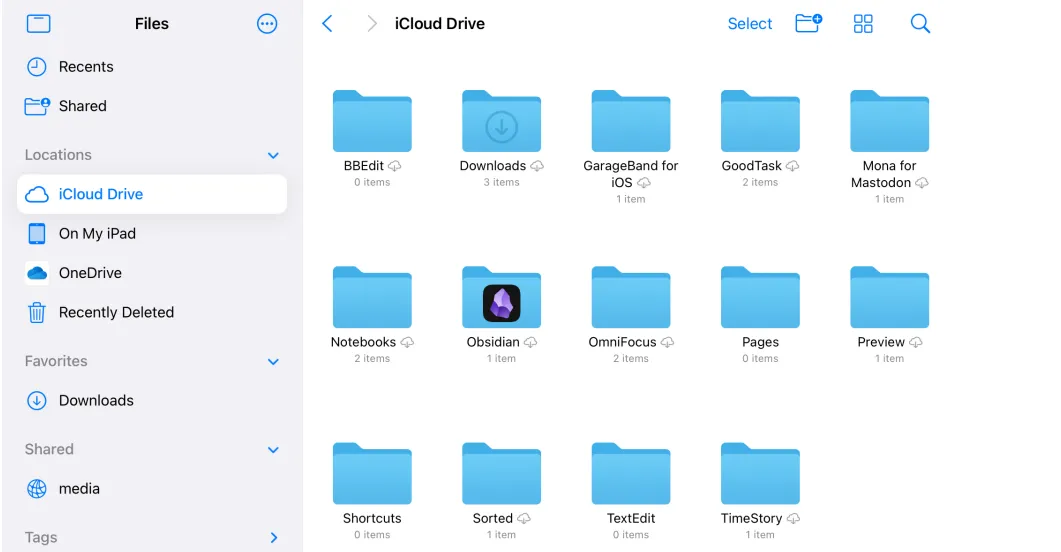Image resolution: width=1061 pixels, height=552 pixels.
Task: Collapse the Favorites section
Action: coord(273,361)
